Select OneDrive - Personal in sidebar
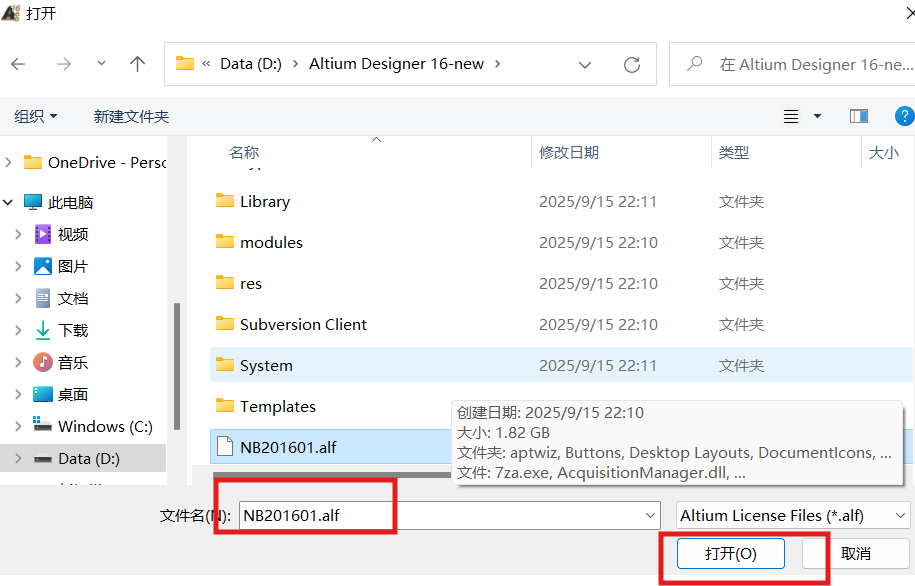This screenshot has width=915, height=586. click(95, 162)
